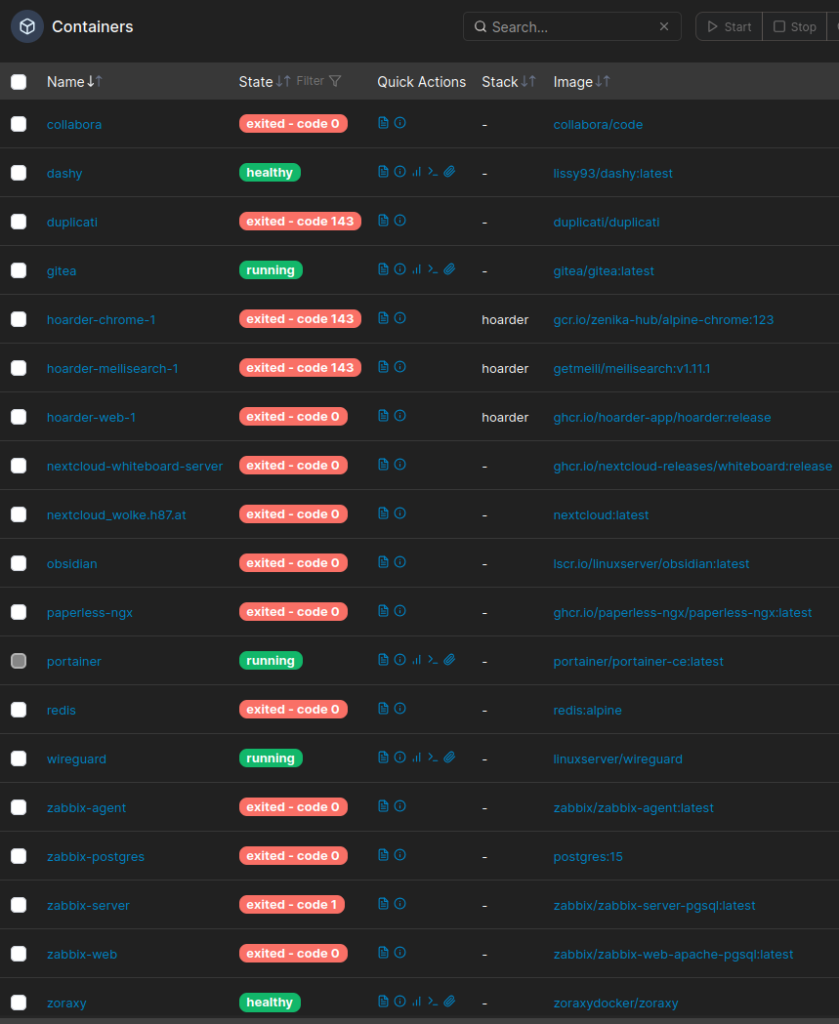Viewport: 839px width, 1024px height.
Task: Click attach paperclip icon for wireguard
Action: click(x=449, y=758)
